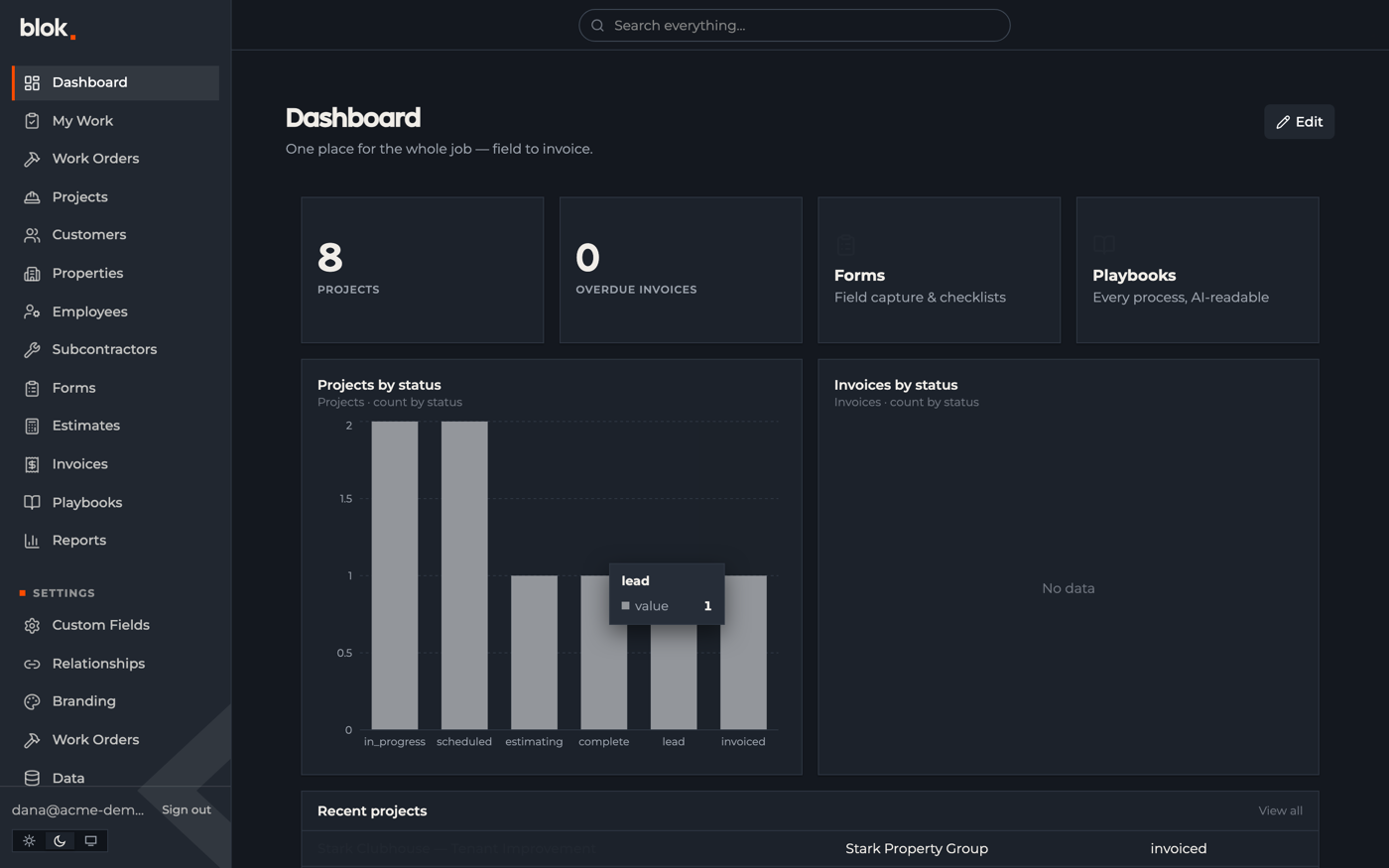Screen dimensions: 1389x868
Task: Click the 'Projects by status' chart title
Action: click(x=379, y=385)
